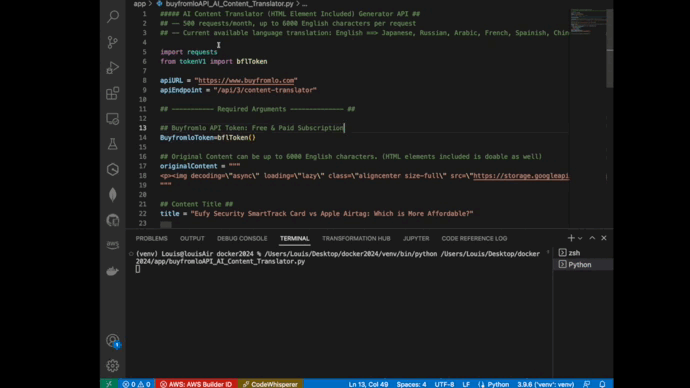Maximize the panel with up chevron
The width and height of the screenshot is (690, 388).
pyautogui.click(x=592, y=238)
